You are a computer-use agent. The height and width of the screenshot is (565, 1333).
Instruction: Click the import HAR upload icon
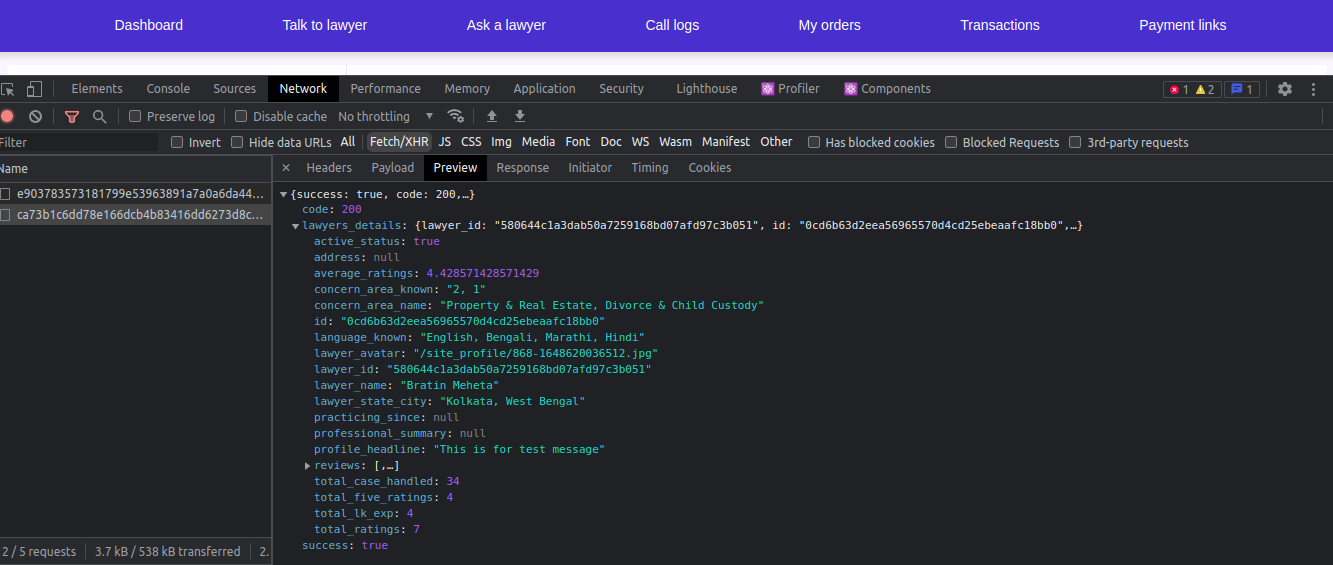click(491, 116)
